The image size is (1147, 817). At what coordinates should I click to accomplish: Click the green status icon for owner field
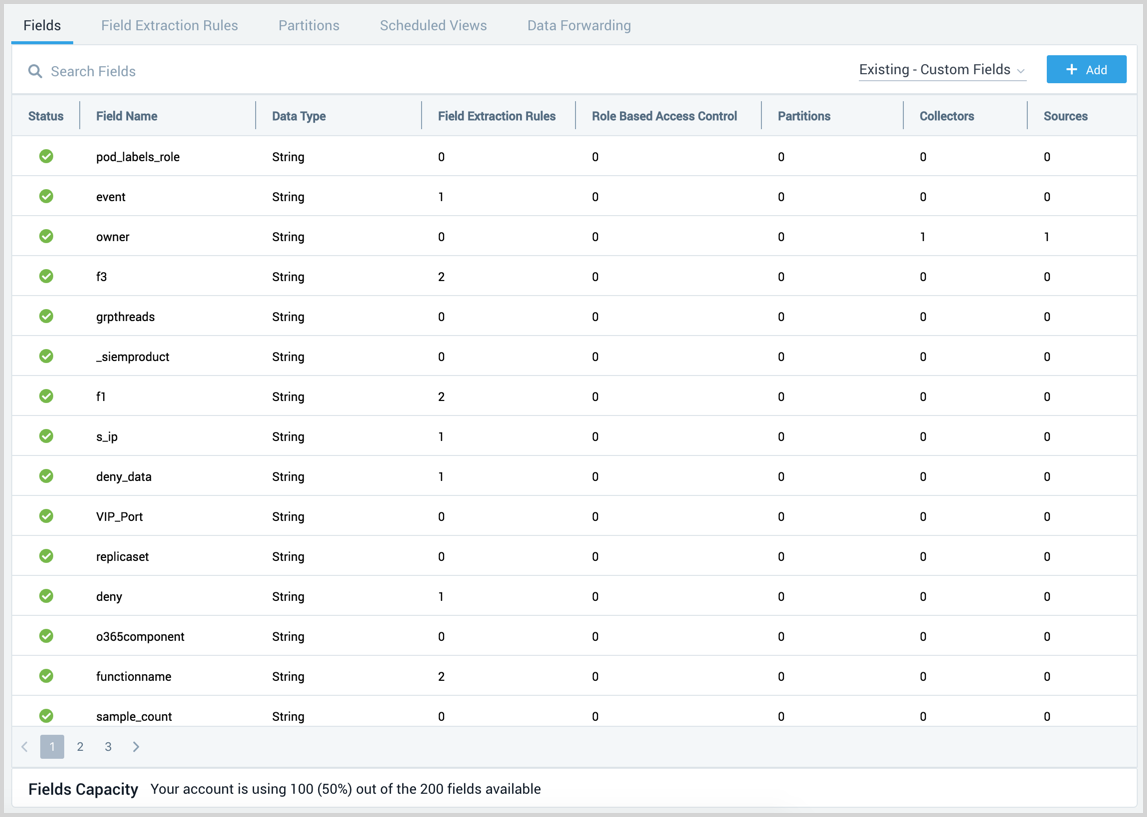point(45,236)
